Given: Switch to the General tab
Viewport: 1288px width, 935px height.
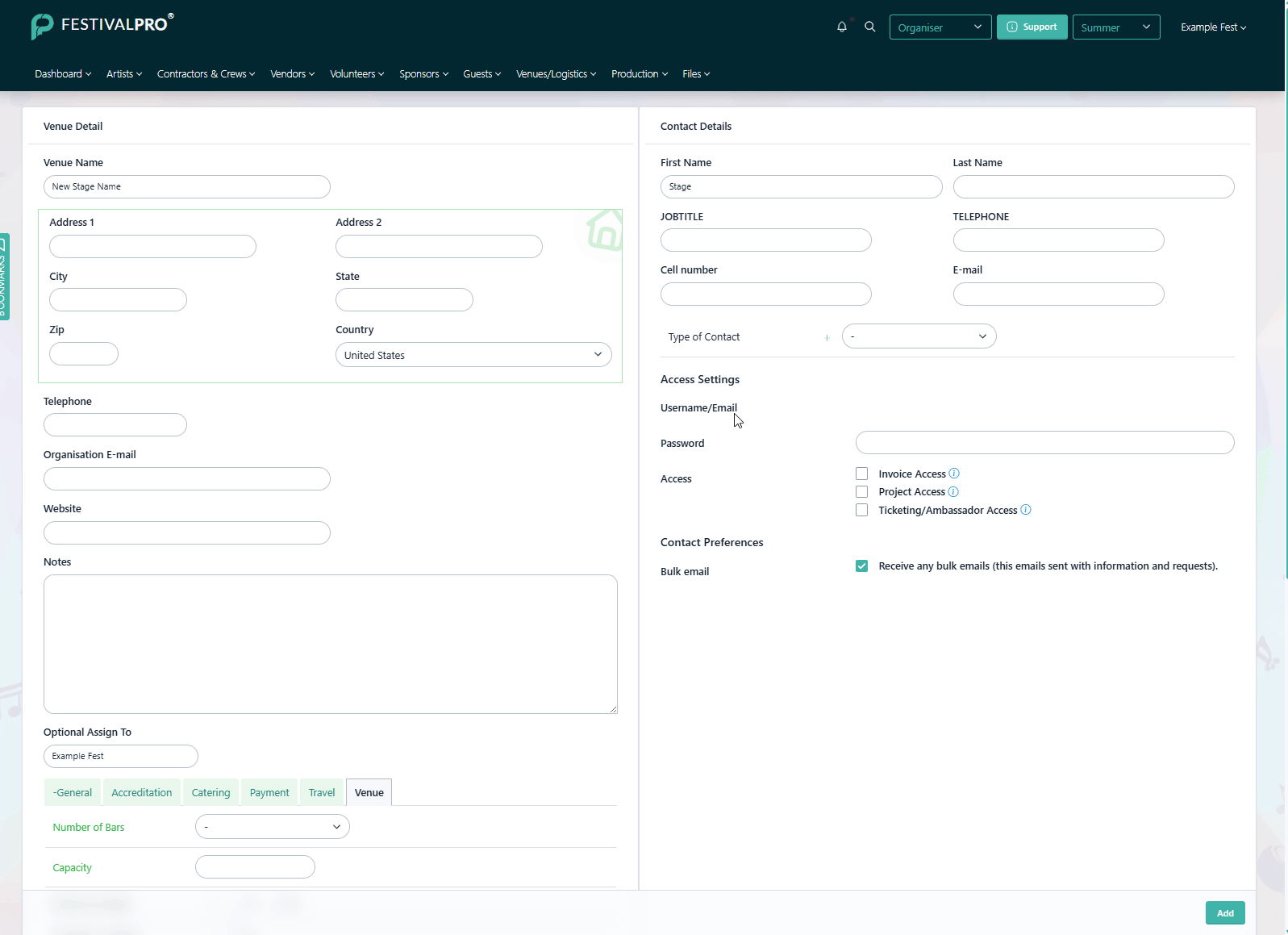Looking at the screenshot, I should point(73,793).
